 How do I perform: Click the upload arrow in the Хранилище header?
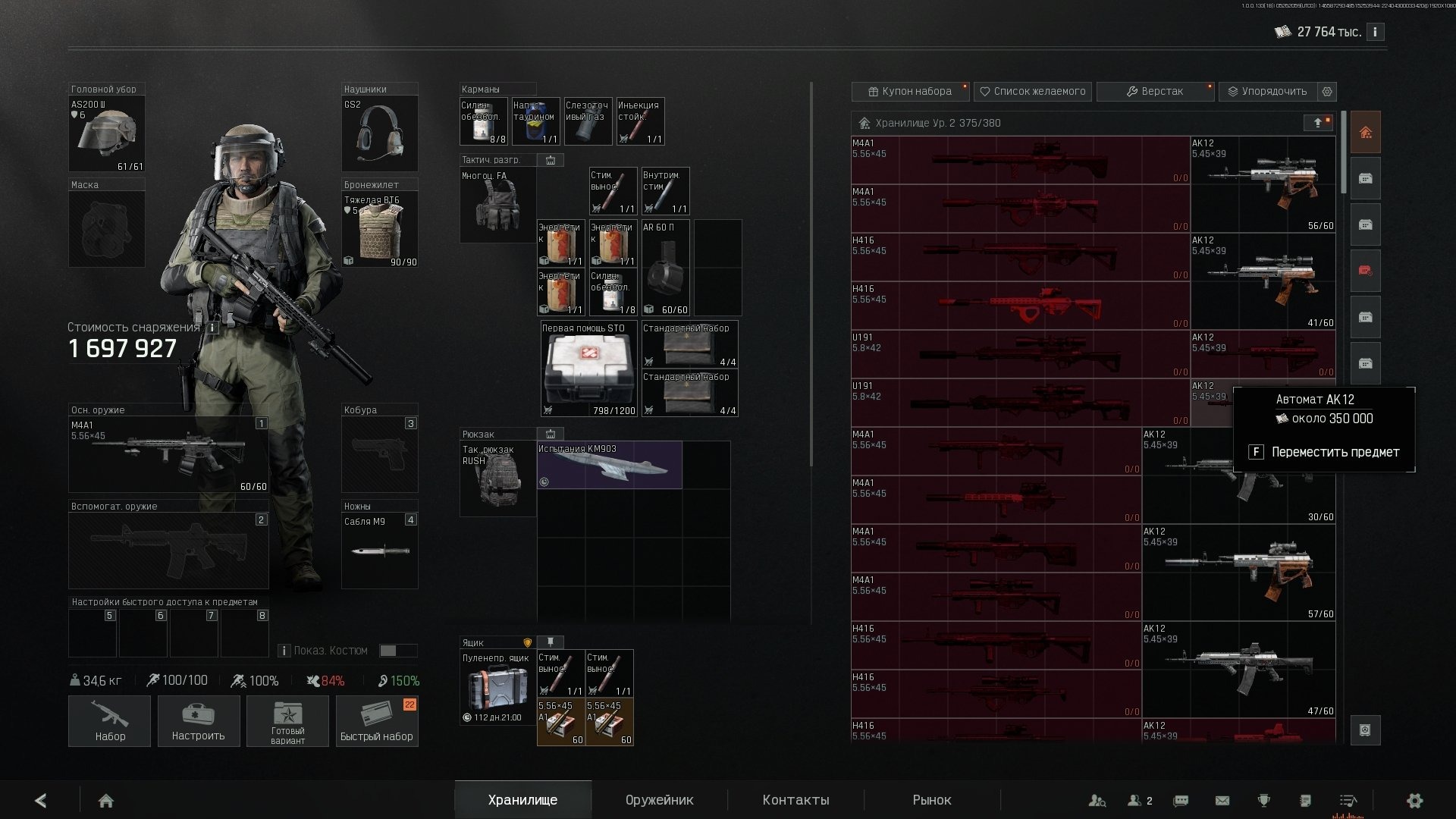[1318, 122]
